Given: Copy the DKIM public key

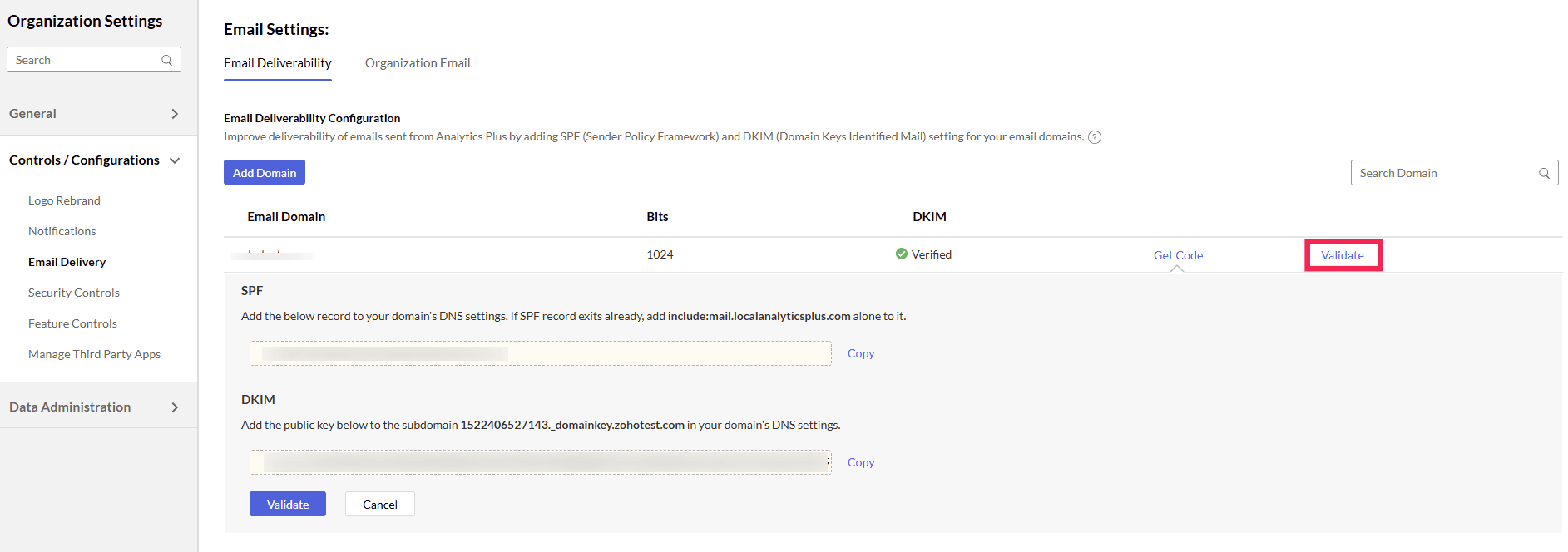Looking at the screenshot, I should (x=861, y=462).
